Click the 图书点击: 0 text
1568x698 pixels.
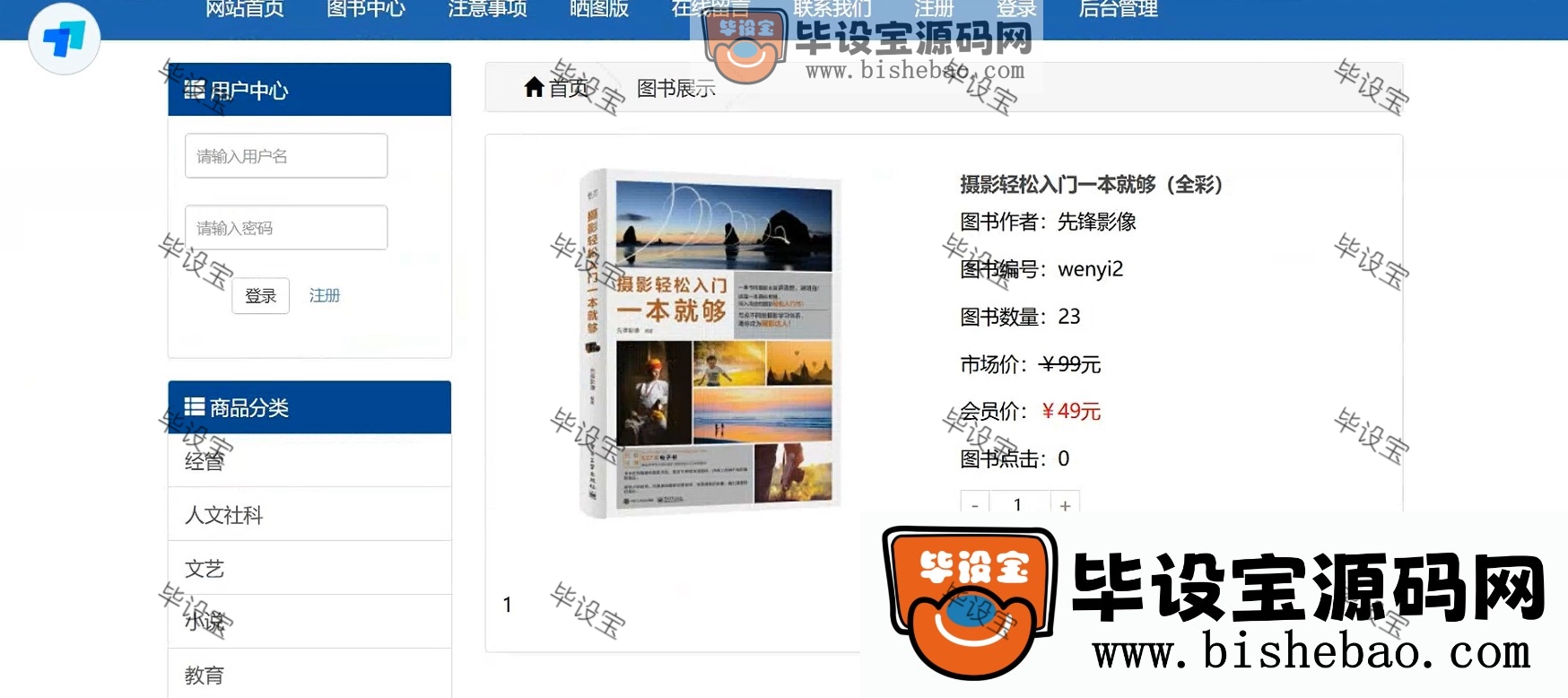coord(1015,458)
